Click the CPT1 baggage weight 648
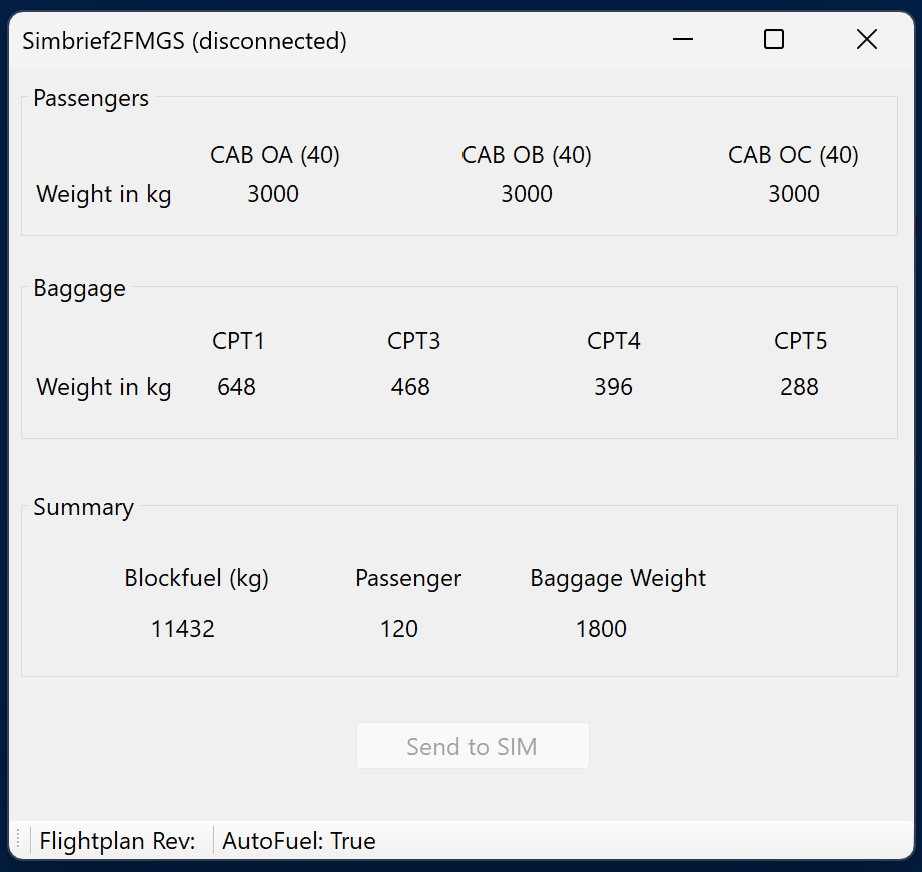 (x=236, y=387)
